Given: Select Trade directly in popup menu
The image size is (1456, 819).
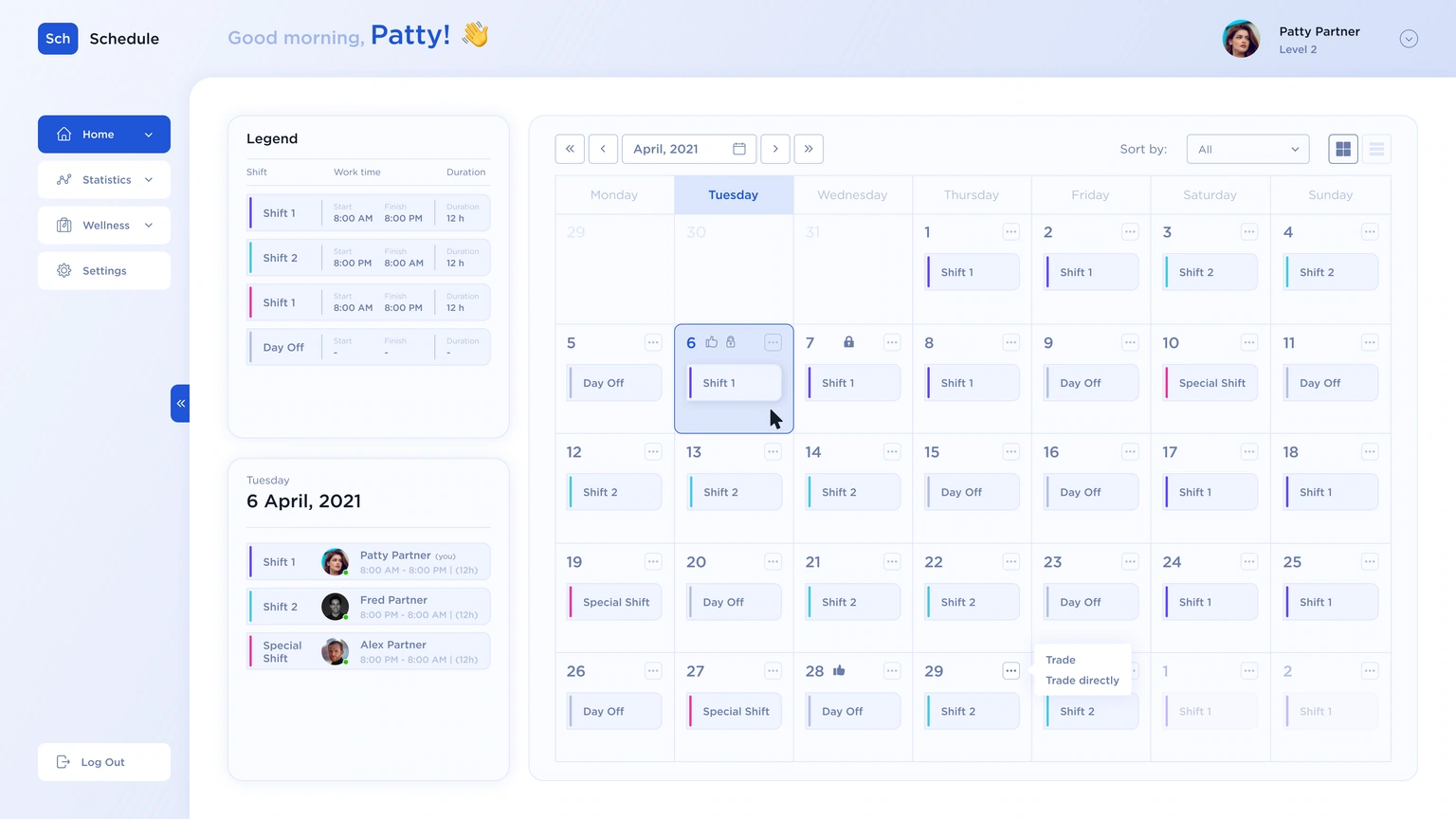Looking at the screenshot, I should click(1083, 681).
